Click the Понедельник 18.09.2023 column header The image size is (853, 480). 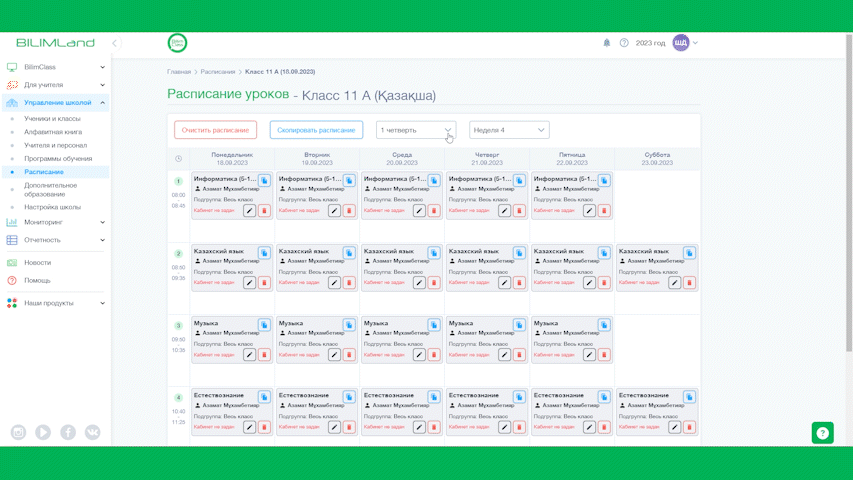tap(232, 158)
